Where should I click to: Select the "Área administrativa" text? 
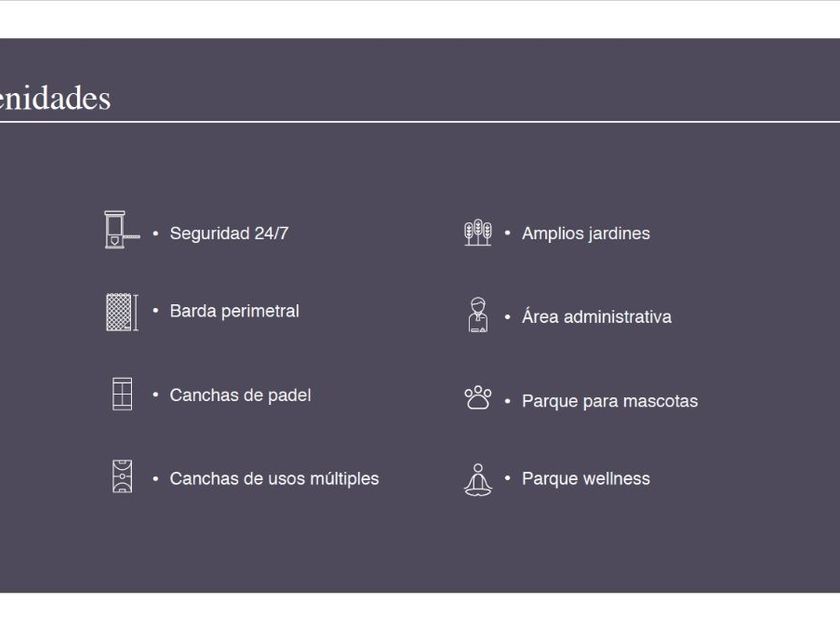[596, 317]
